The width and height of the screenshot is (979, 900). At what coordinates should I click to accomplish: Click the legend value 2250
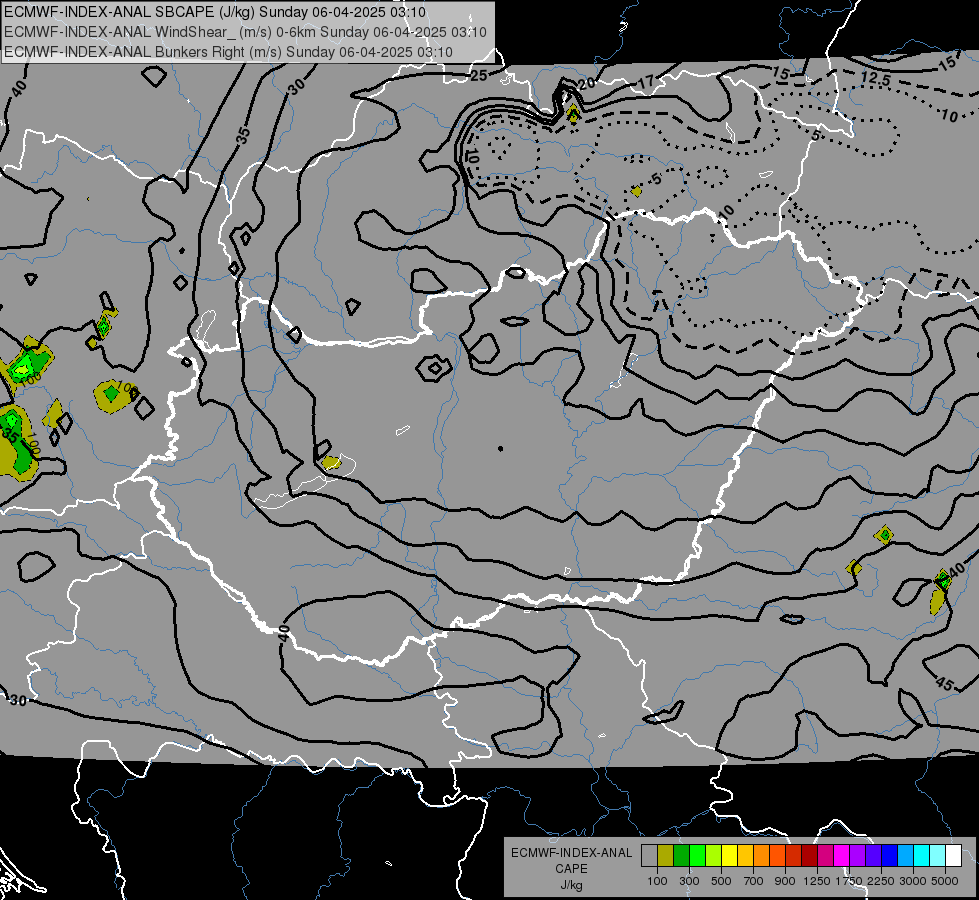point(881,881)
